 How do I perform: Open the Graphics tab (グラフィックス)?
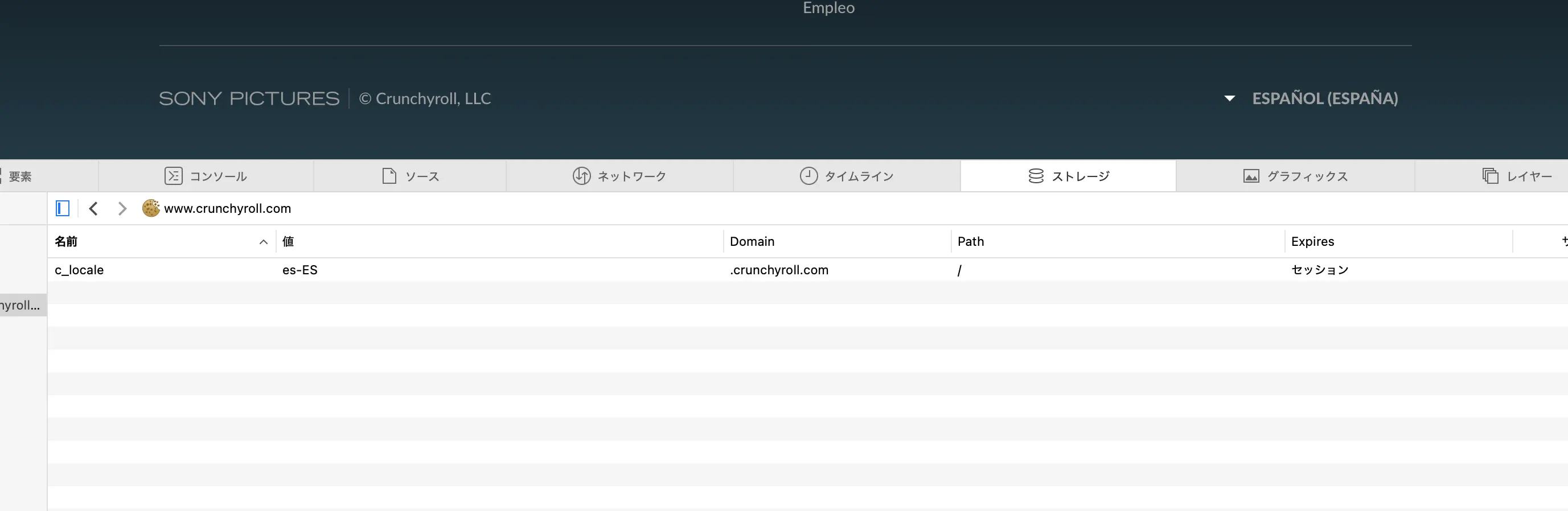[1295, 176]
